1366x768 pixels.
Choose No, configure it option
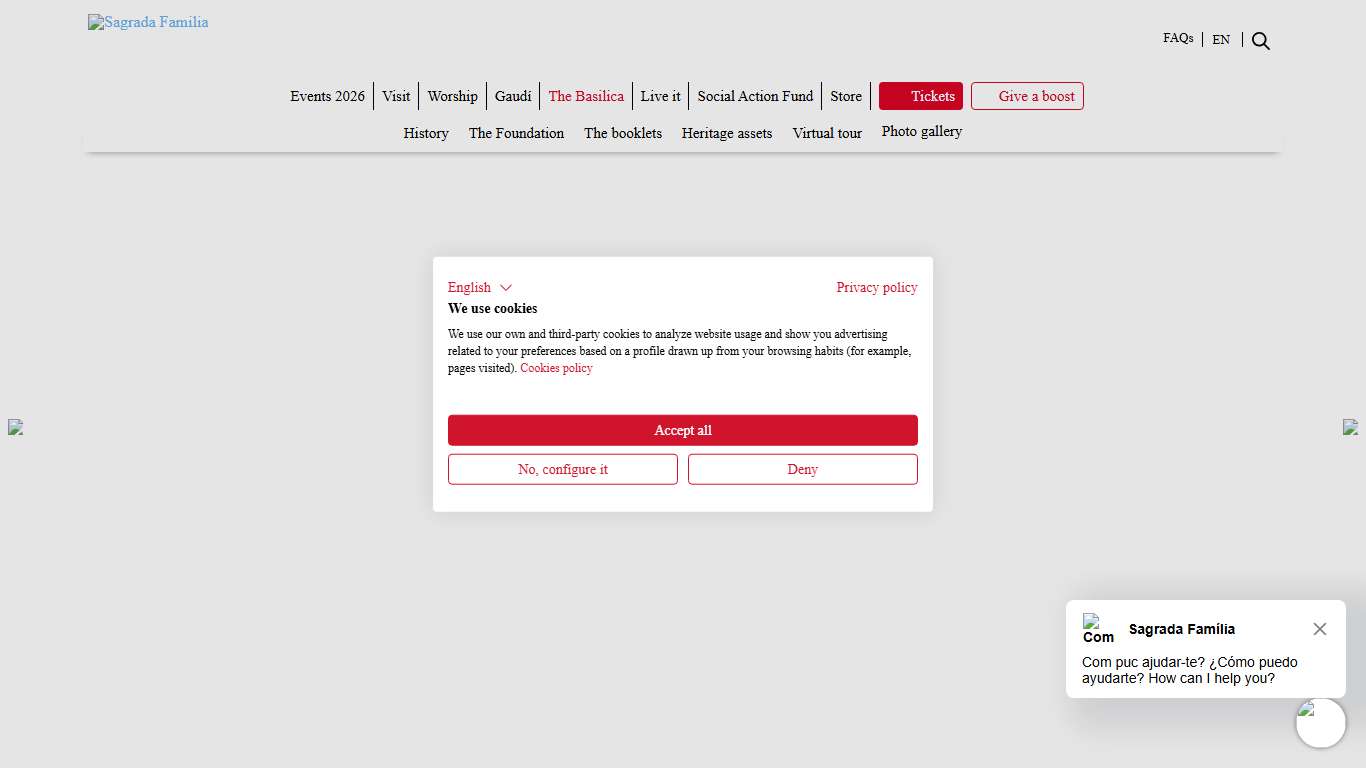(562, 469)
